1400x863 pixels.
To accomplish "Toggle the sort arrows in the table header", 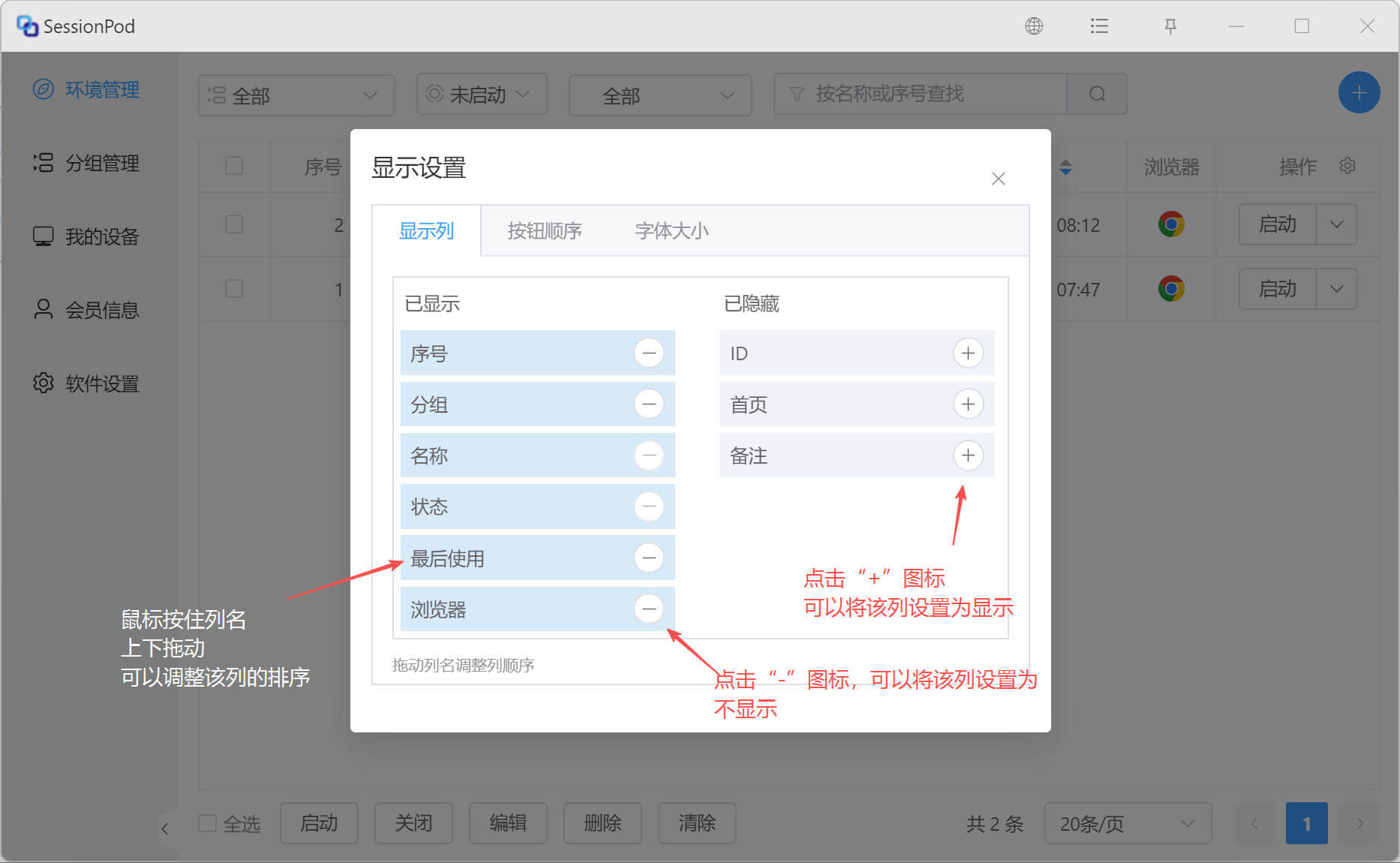I will [1065, 167].
